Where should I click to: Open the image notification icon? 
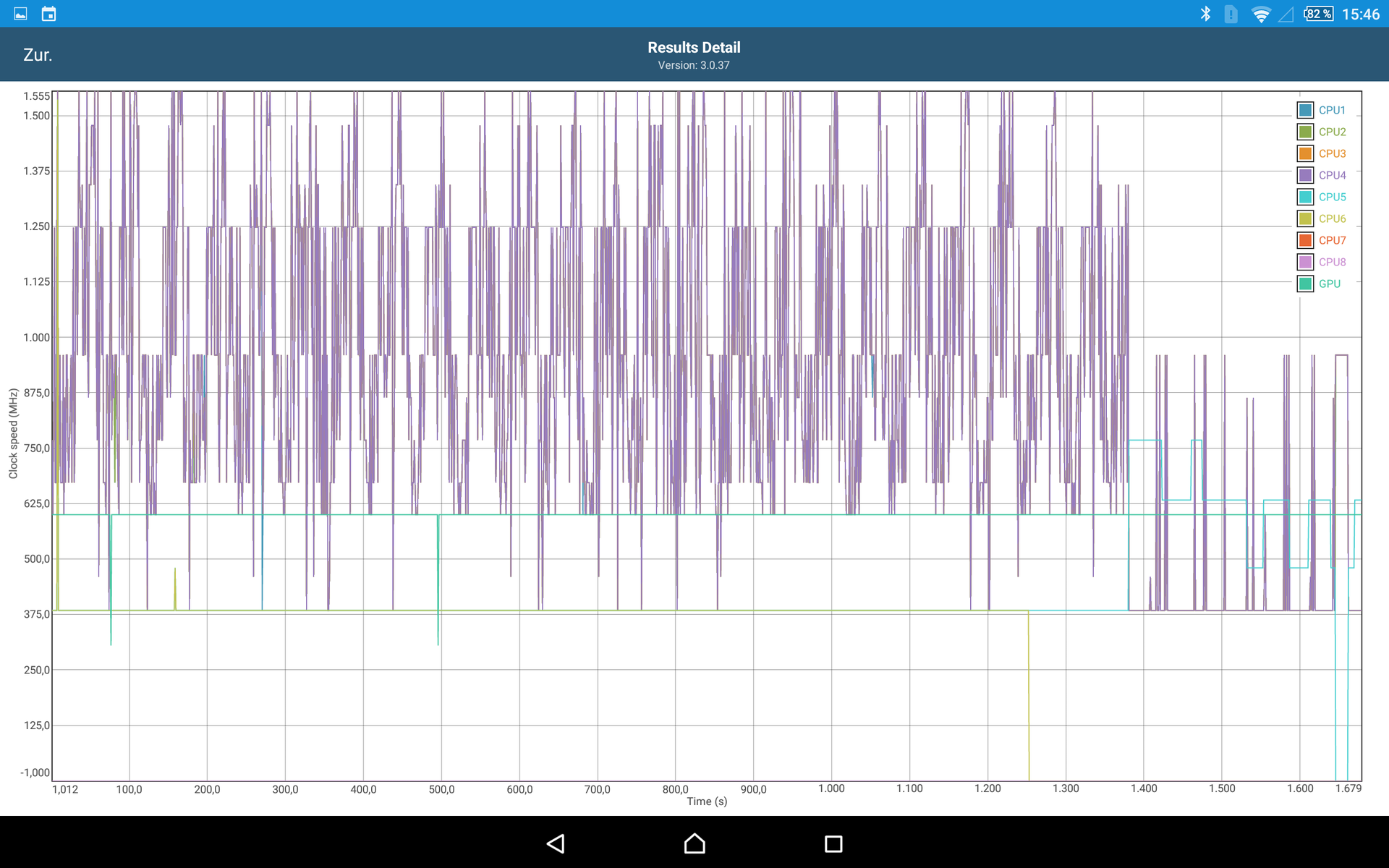tap(21, 14)
